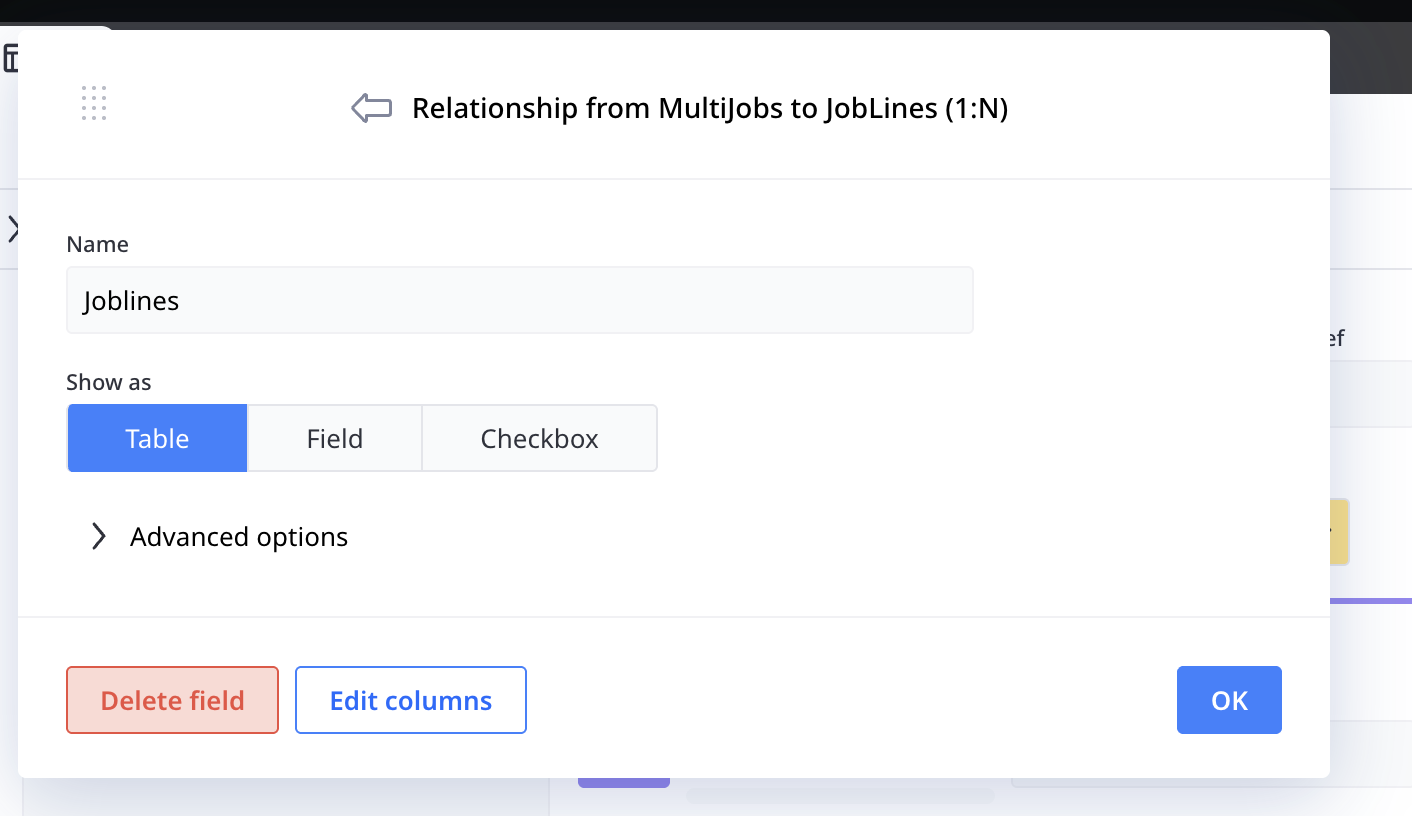This screenshot has width=1412, height=816.
Task: Click the Relationship from MultiJobs to JobLines title
Action: click(x=709, y=108)
